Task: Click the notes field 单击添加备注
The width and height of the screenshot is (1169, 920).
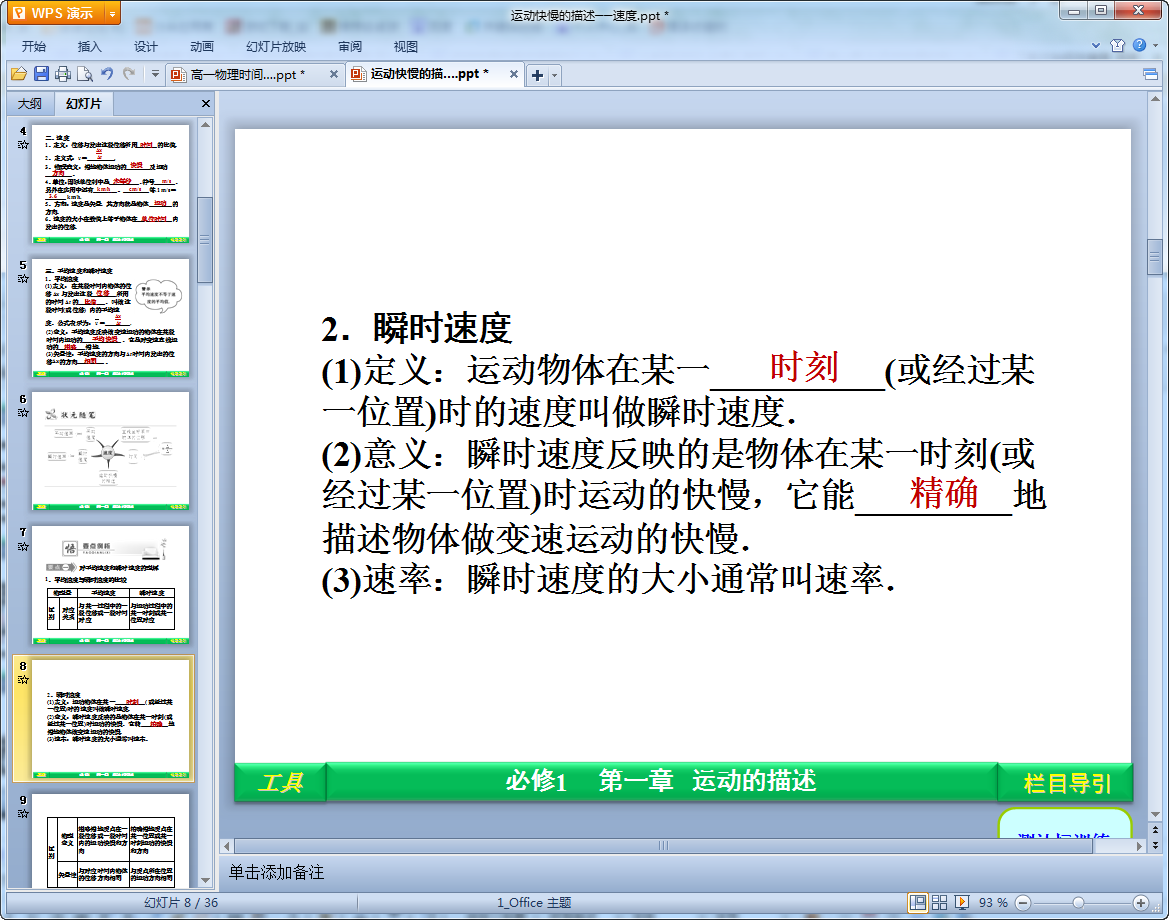Action: point(276,872)
